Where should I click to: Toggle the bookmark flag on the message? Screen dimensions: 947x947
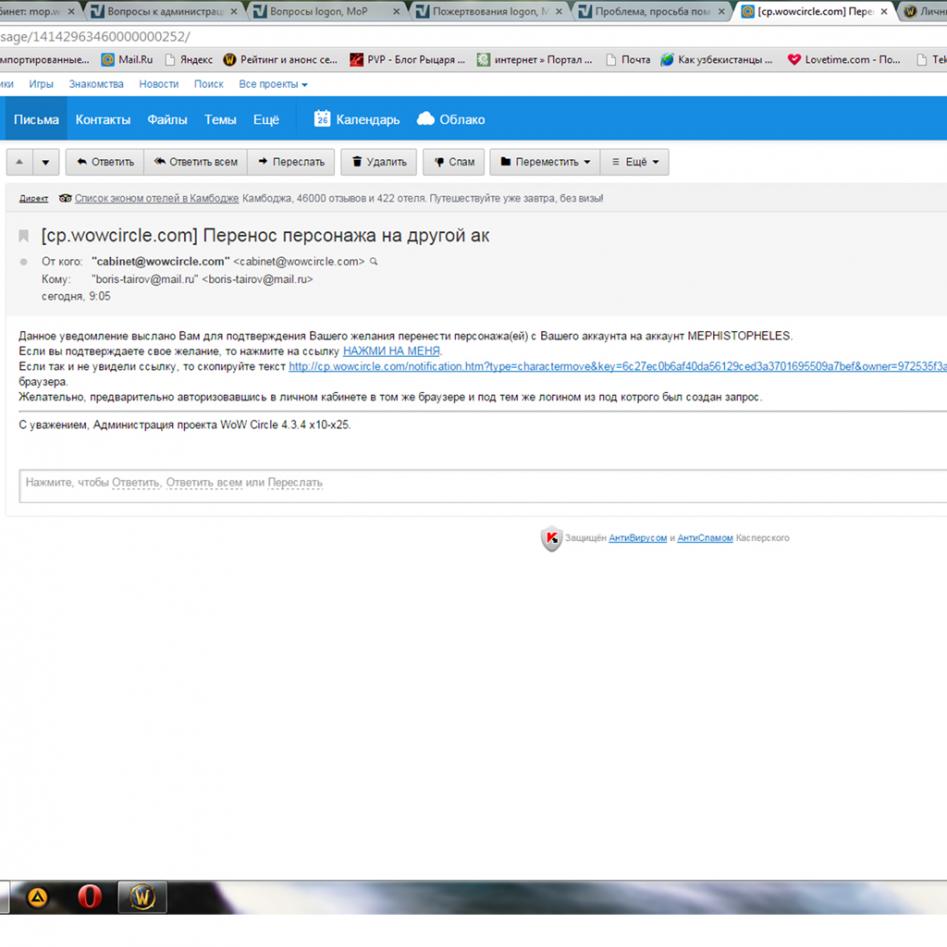tap(23, 236)
